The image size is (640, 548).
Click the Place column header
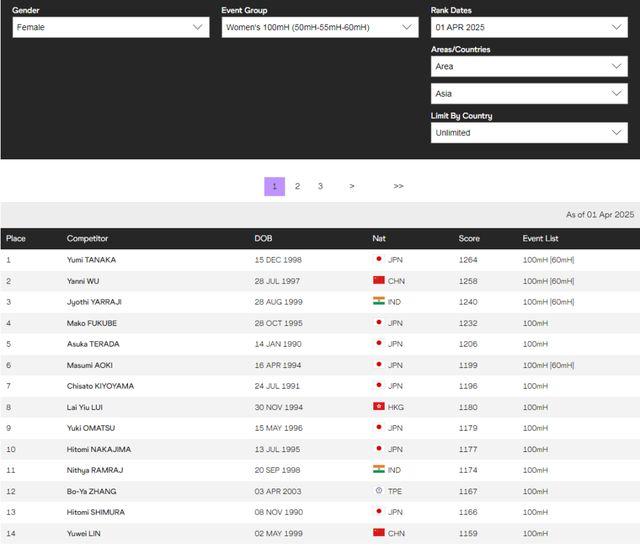(x=16, y=238)
